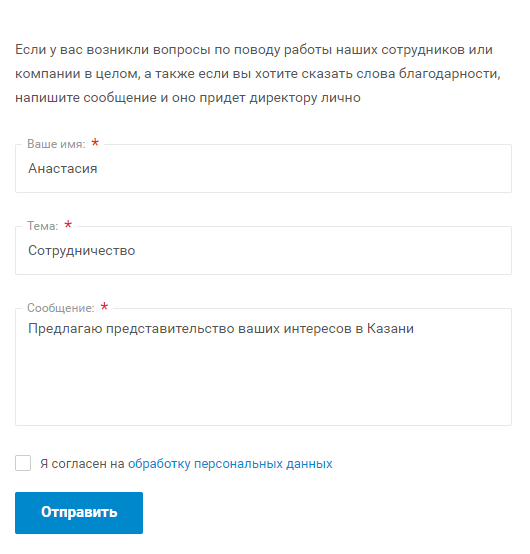Click the intro line starting 'Если у вас'
Image resolution: width=530 pixels, height=554 pixels.
pos(254,50)
